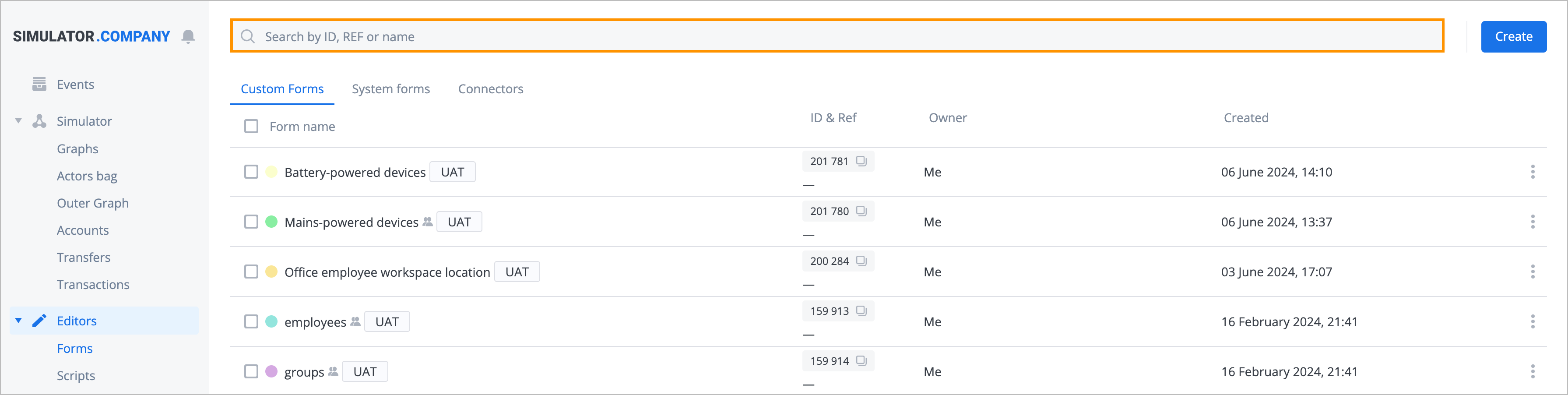Open the Mains-powered devices form

click(x=351, y=223)
